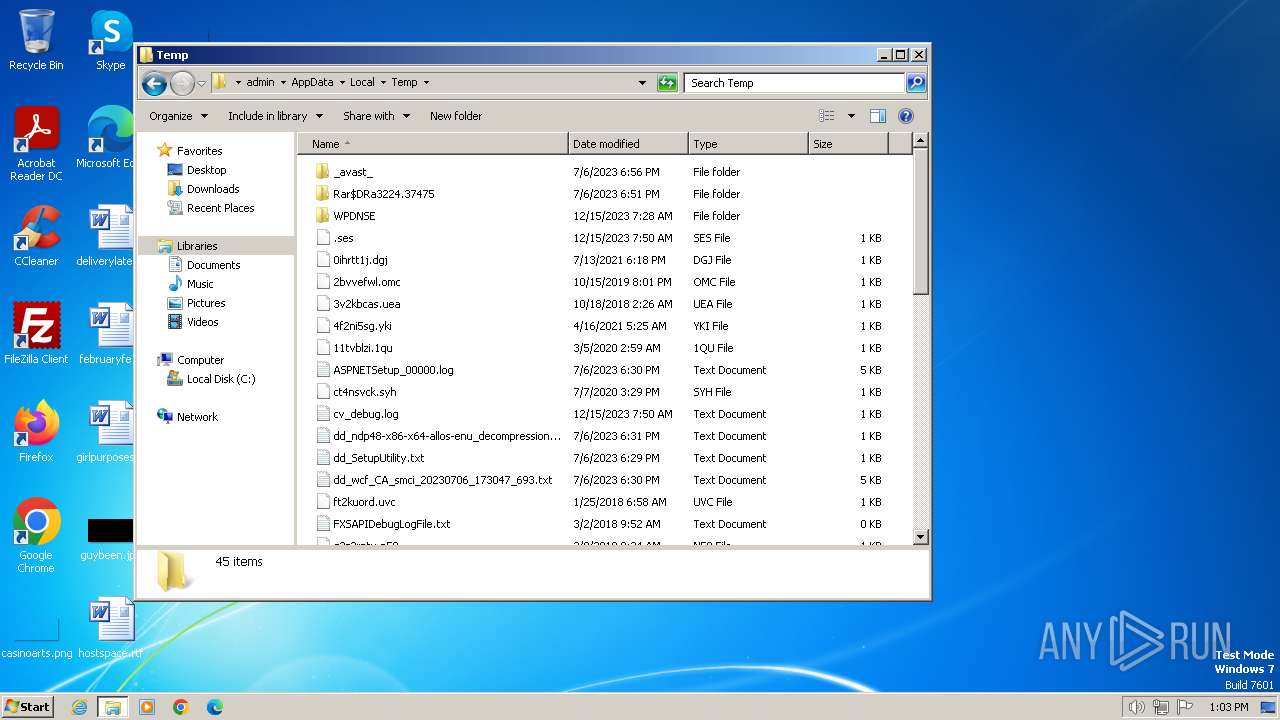Open the Include in library menu
This screenshot has height=720, width=1280.
click(x=276, y=116)
